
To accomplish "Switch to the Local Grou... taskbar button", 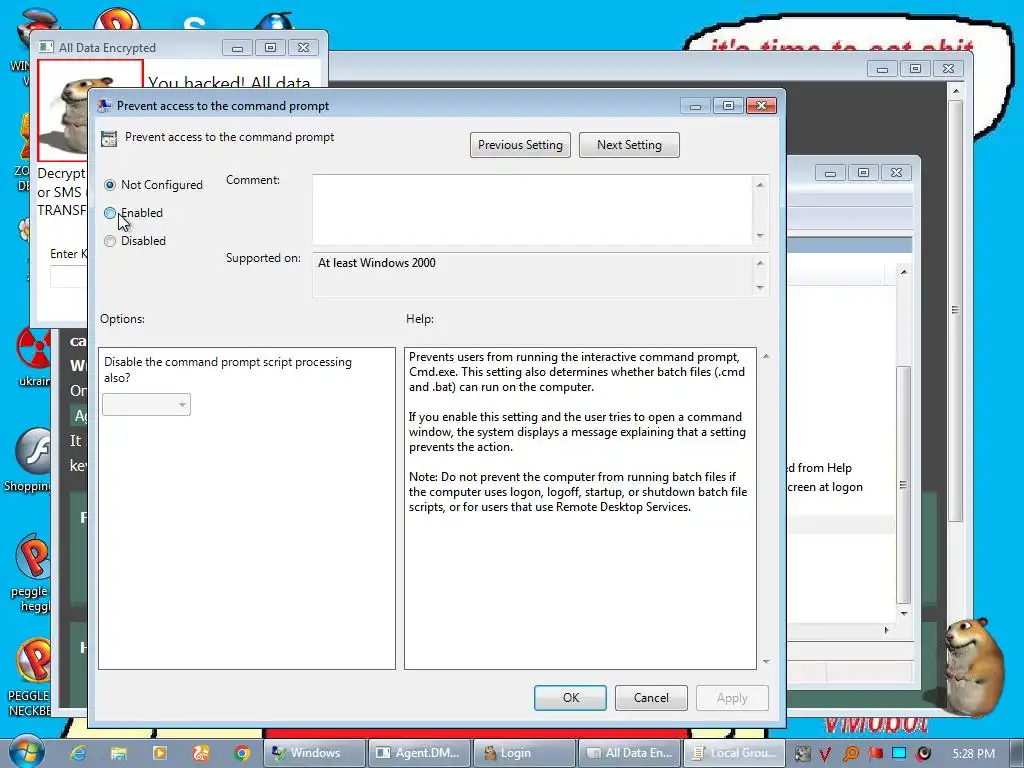I will tap(734, 753).
